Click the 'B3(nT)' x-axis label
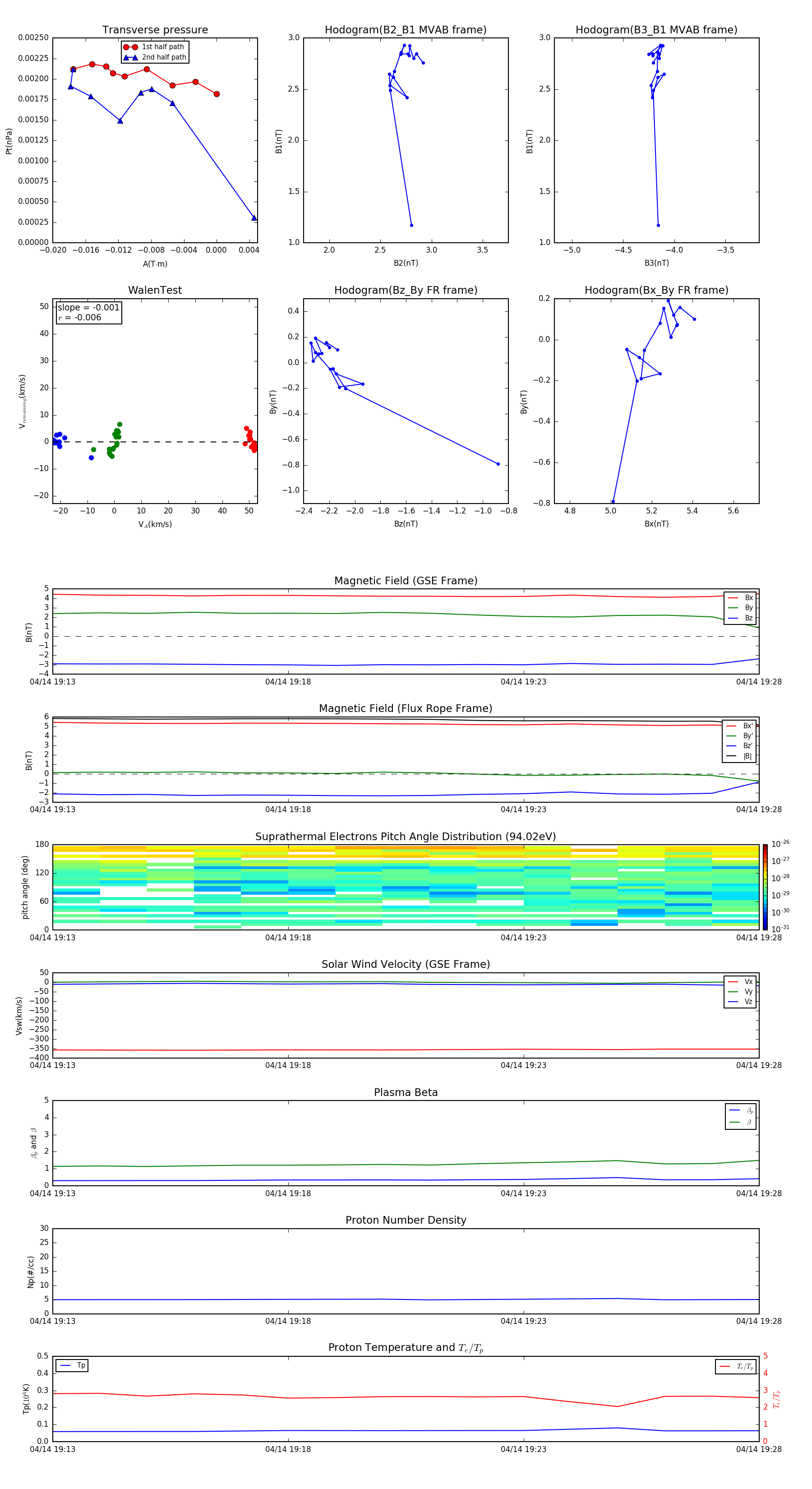This screenshot has width=812, height=1489. click(x=656, y=263)
